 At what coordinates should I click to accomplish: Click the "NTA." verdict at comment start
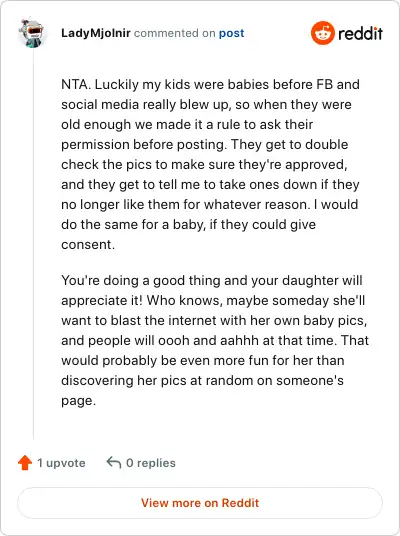(76, 84)
